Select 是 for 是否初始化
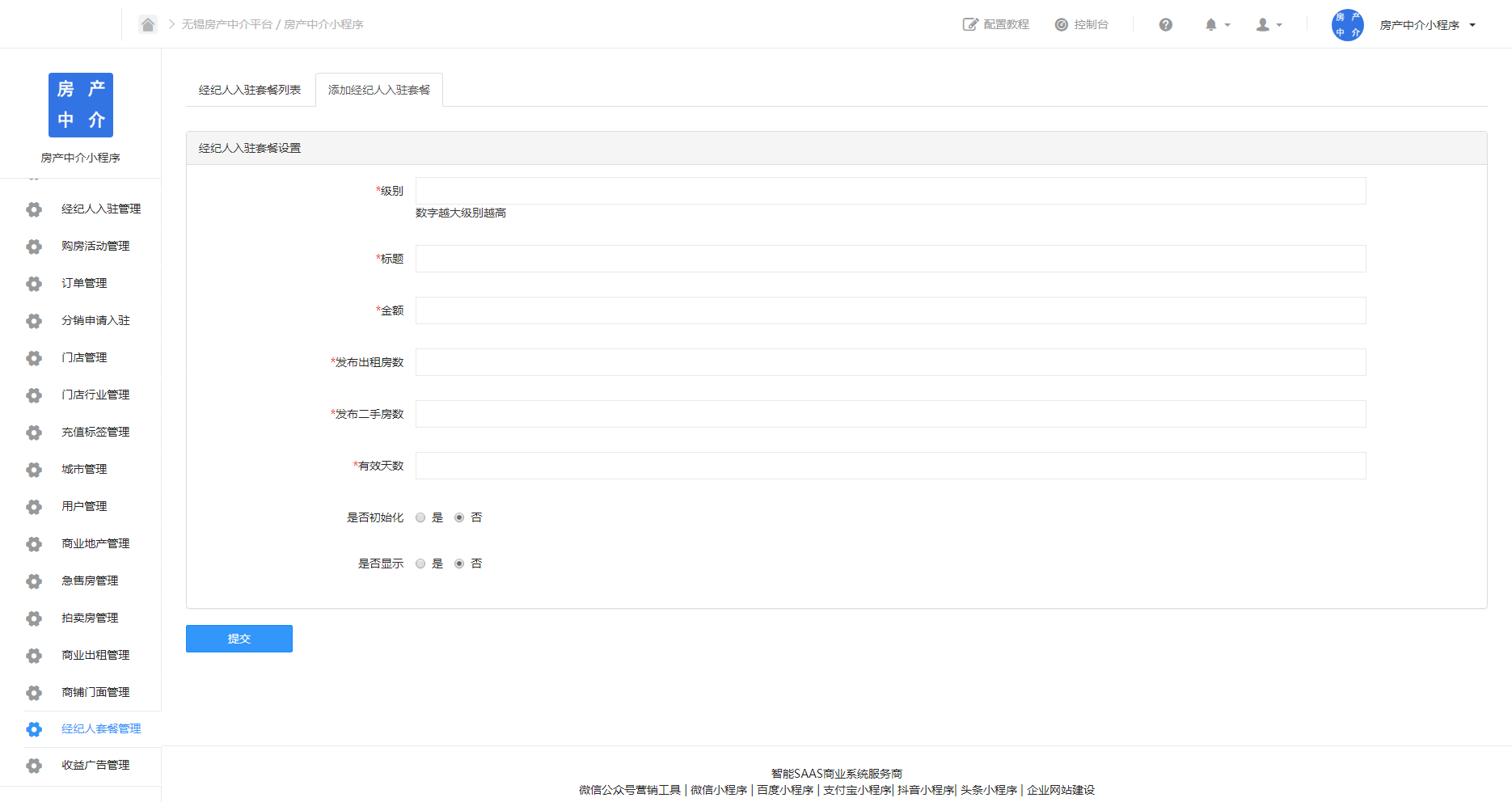 click(x=420, y=517)
